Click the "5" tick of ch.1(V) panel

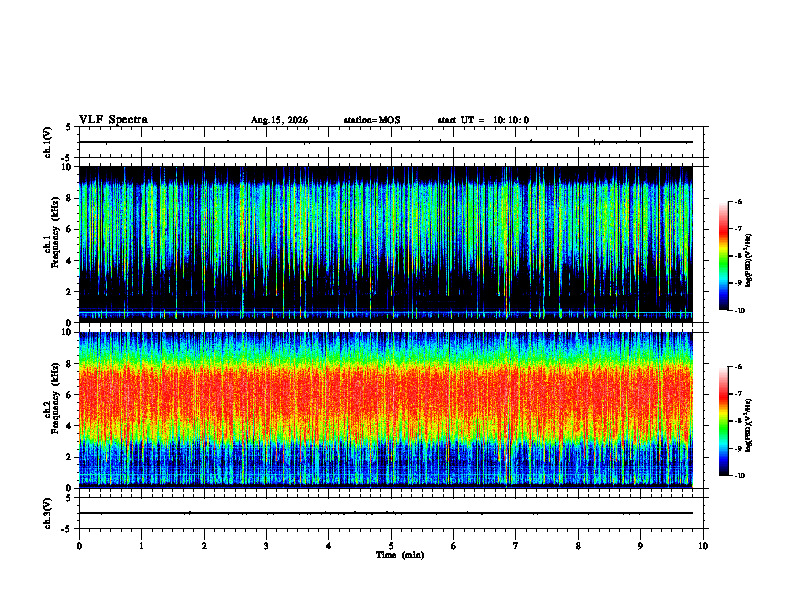(70, 127)
